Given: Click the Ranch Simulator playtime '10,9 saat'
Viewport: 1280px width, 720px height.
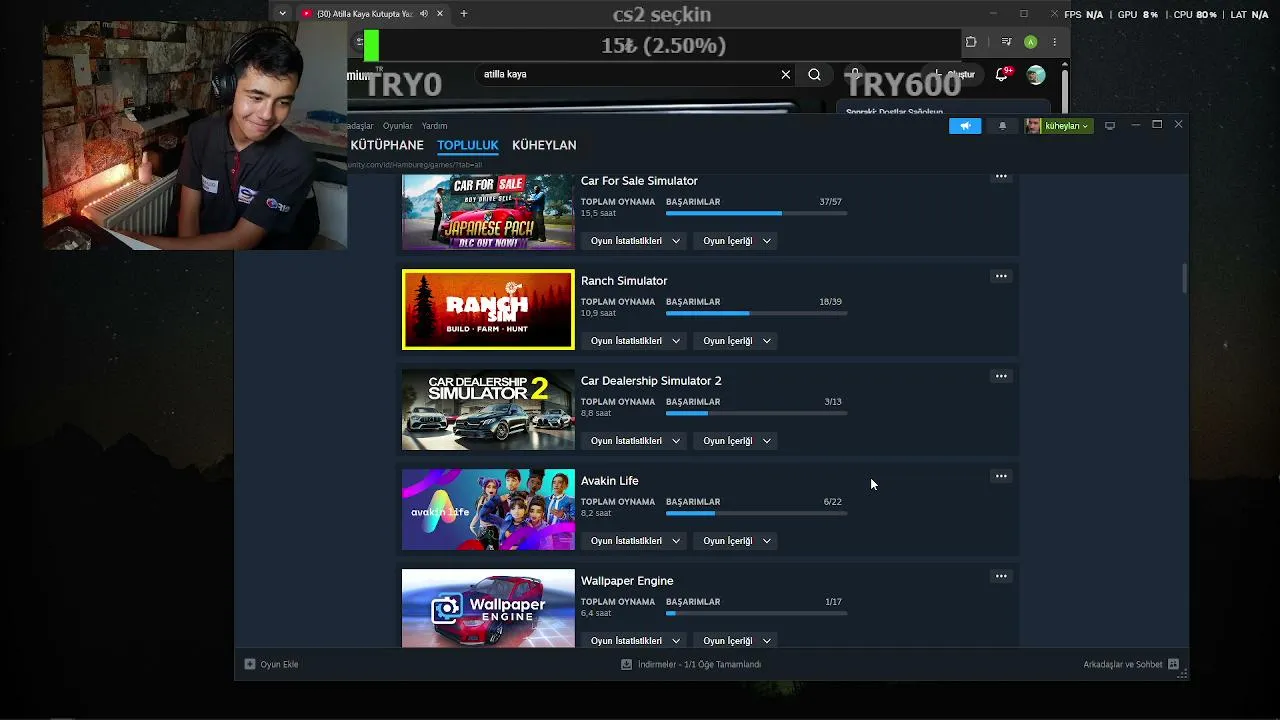Looking at the screenshot, I should click(x=598, y=313).
